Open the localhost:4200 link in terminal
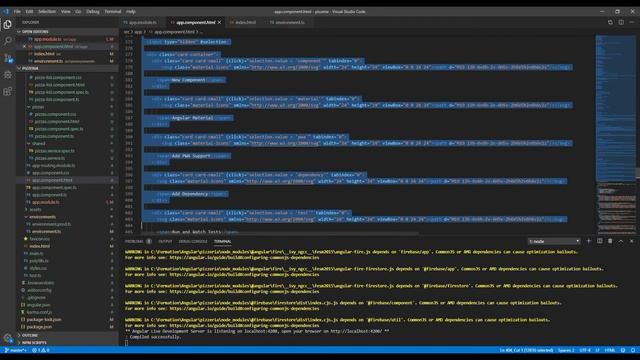The width and height of the screenshot is (640, 360). (x=356, y=331)
